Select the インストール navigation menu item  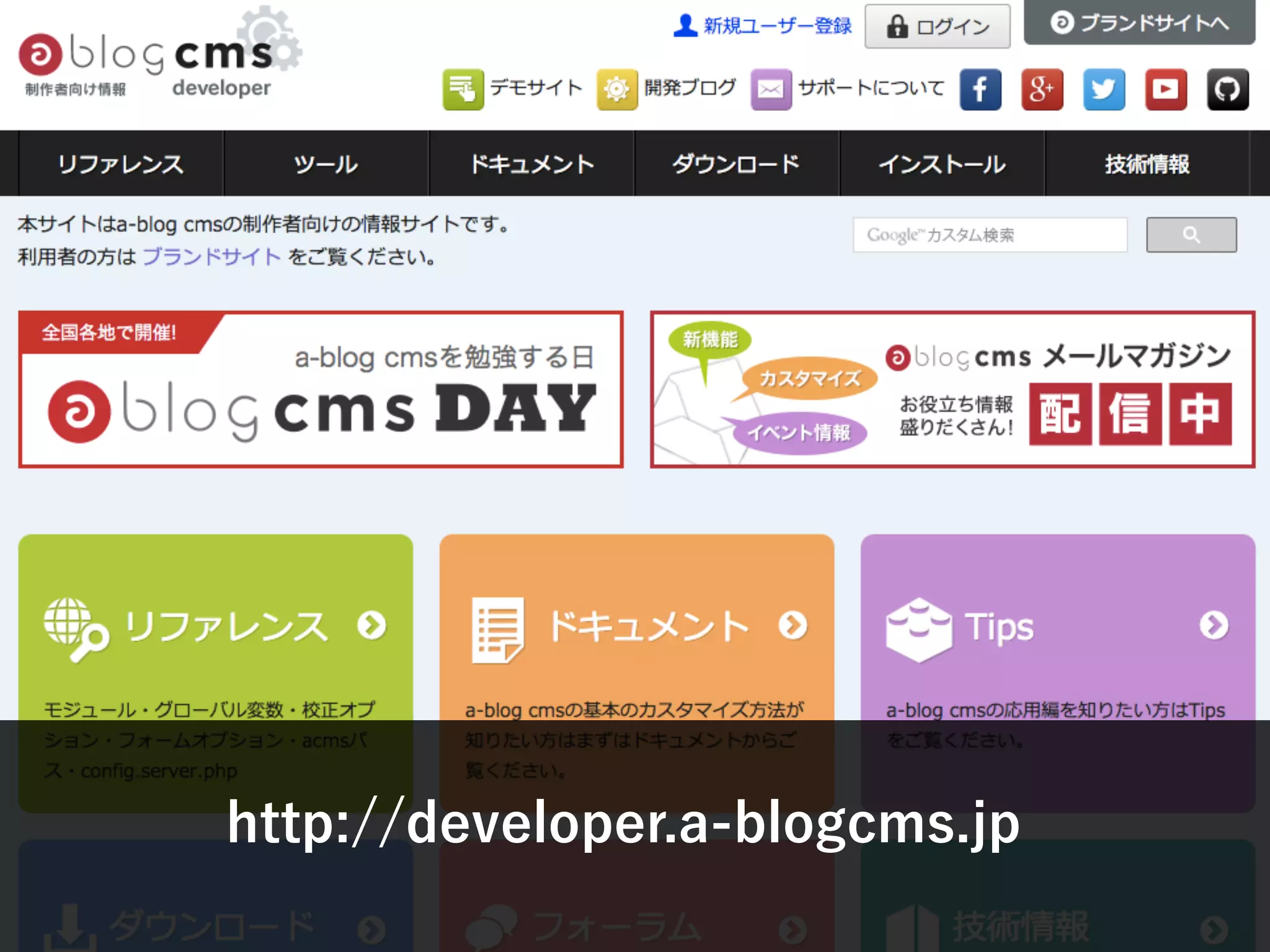pos(942,164)
